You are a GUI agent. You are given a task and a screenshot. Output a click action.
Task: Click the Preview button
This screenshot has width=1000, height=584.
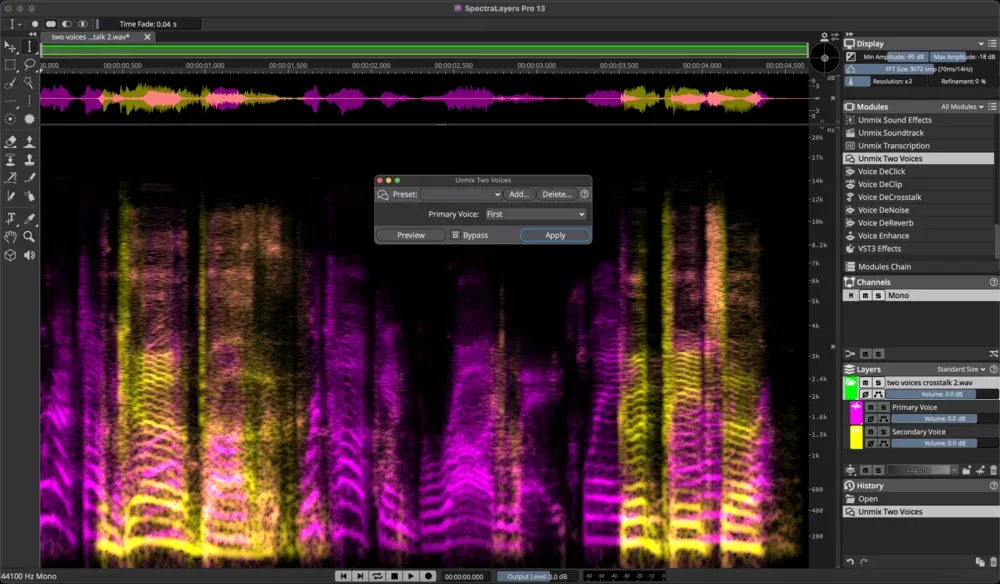(x=411, y=235)
